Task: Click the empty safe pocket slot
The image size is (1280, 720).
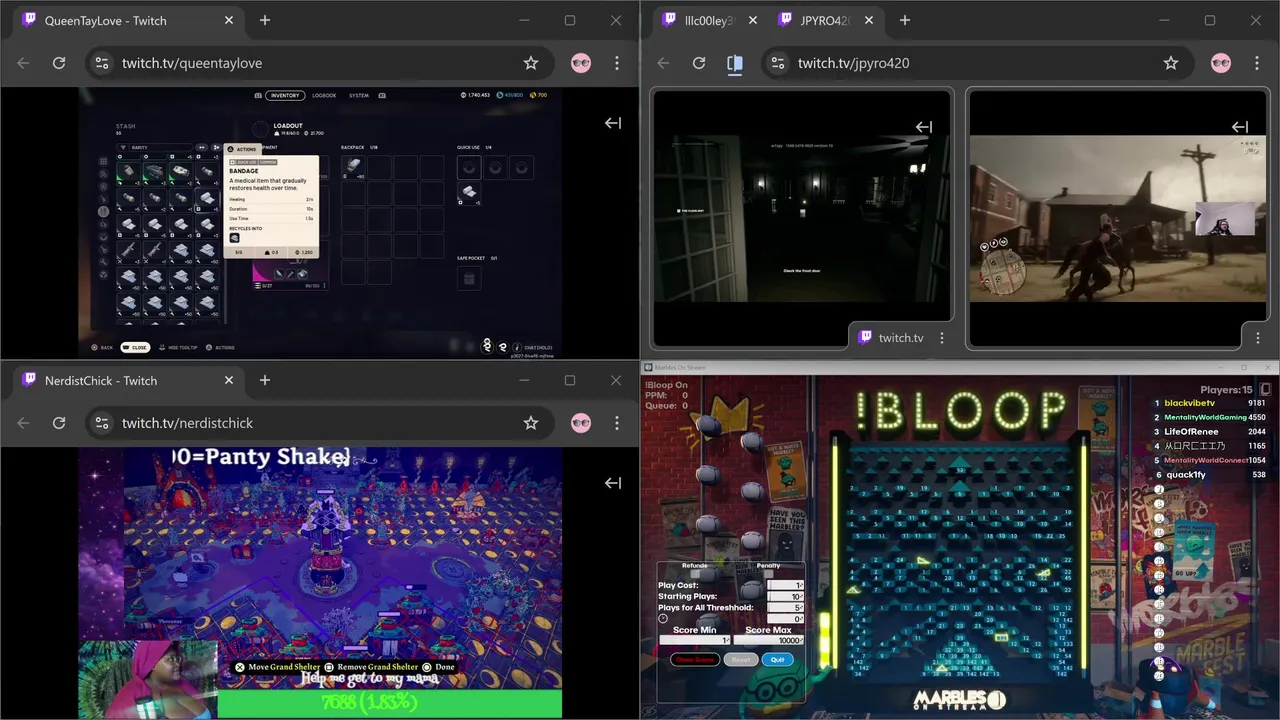Action: pos(469,278)
